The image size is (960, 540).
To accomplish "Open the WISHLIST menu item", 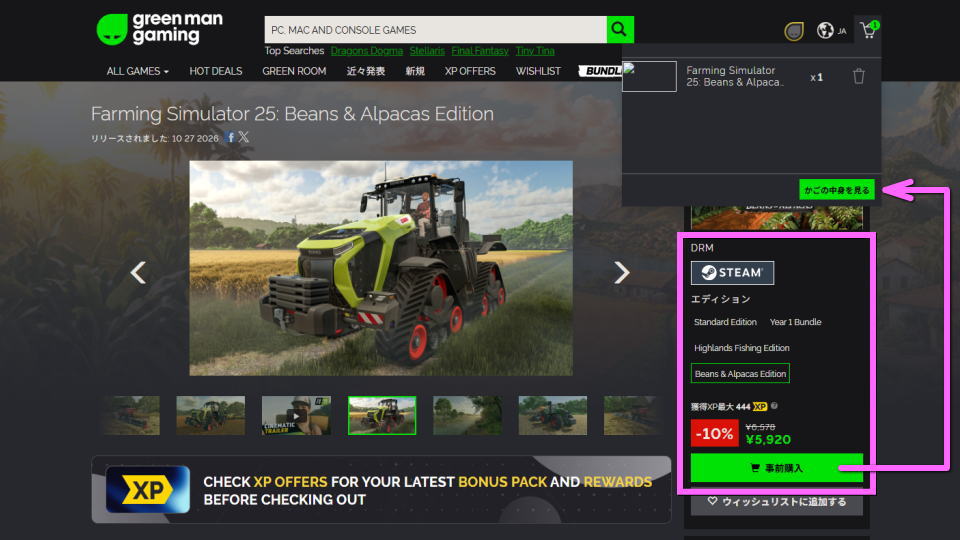I will click(538, 71).
